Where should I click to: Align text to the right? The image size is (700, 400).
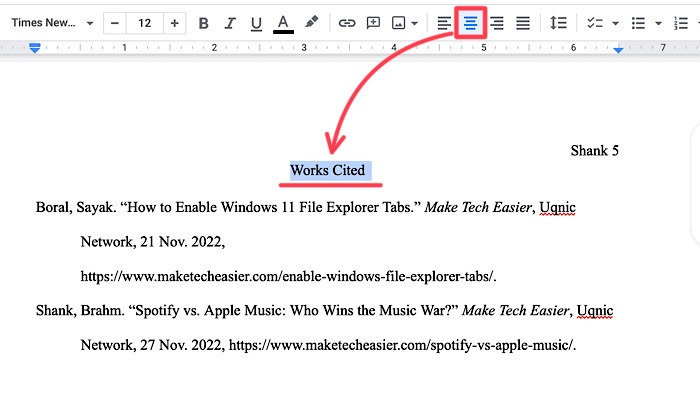pyautogui.click(x=496, y=23)
